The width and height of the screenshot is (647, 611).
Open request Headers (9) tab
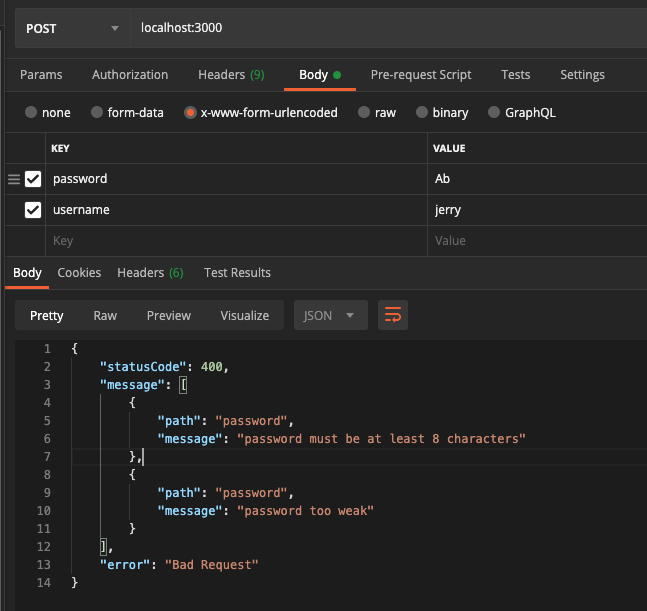[x=231, y=75]
